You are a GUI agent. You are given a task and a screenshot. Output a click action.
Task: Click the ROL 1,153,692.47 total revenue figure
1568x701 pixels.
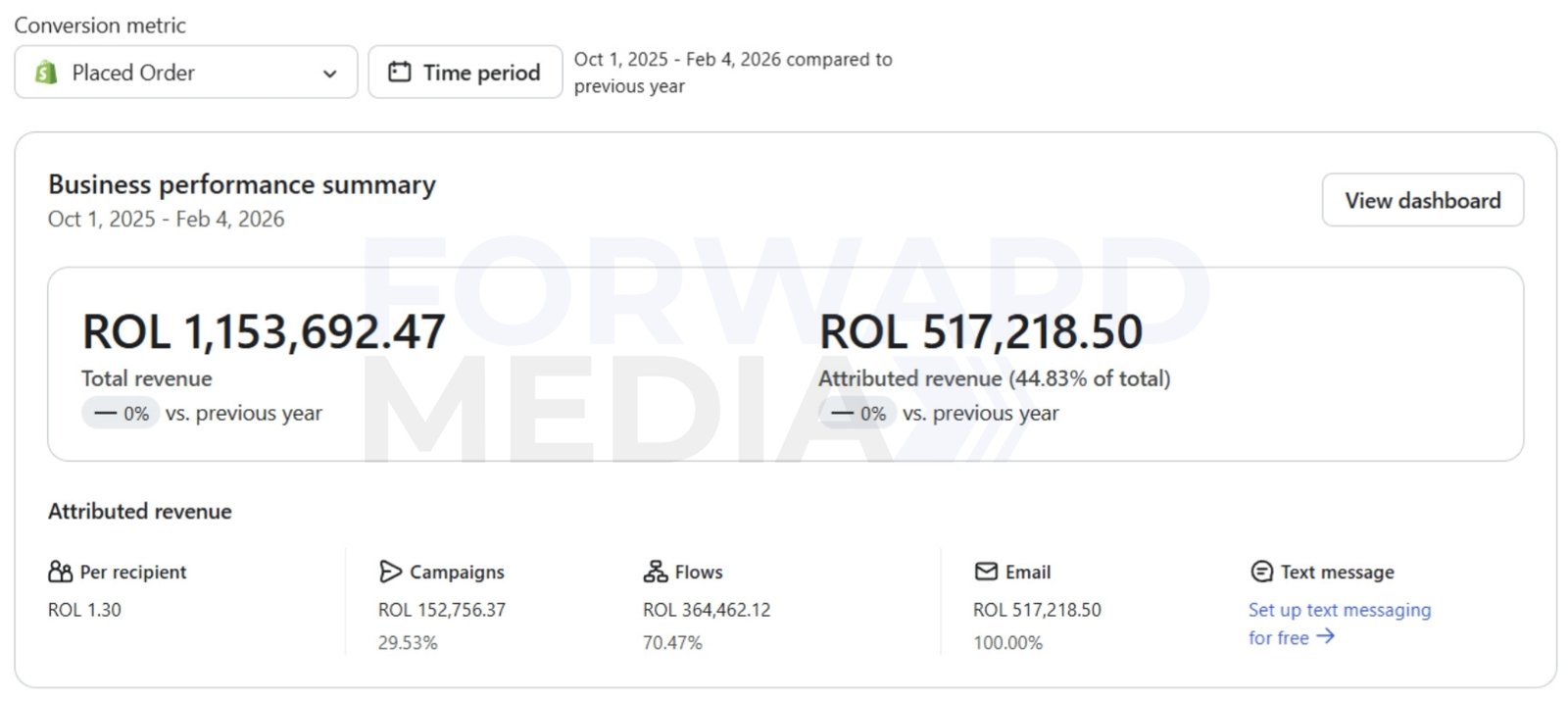[x=264, y=331]
